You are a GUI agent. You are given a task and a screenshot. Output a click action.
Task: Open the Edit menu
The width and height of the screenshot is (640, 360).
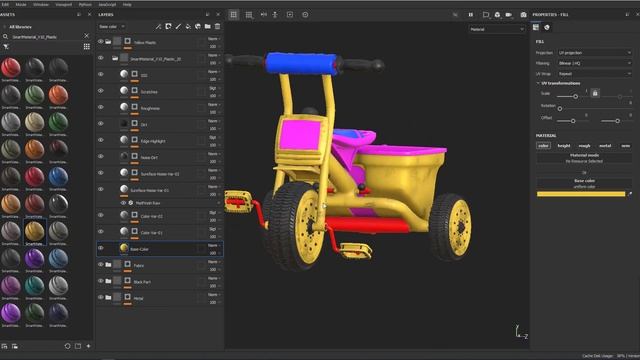(x=5, y=4)
